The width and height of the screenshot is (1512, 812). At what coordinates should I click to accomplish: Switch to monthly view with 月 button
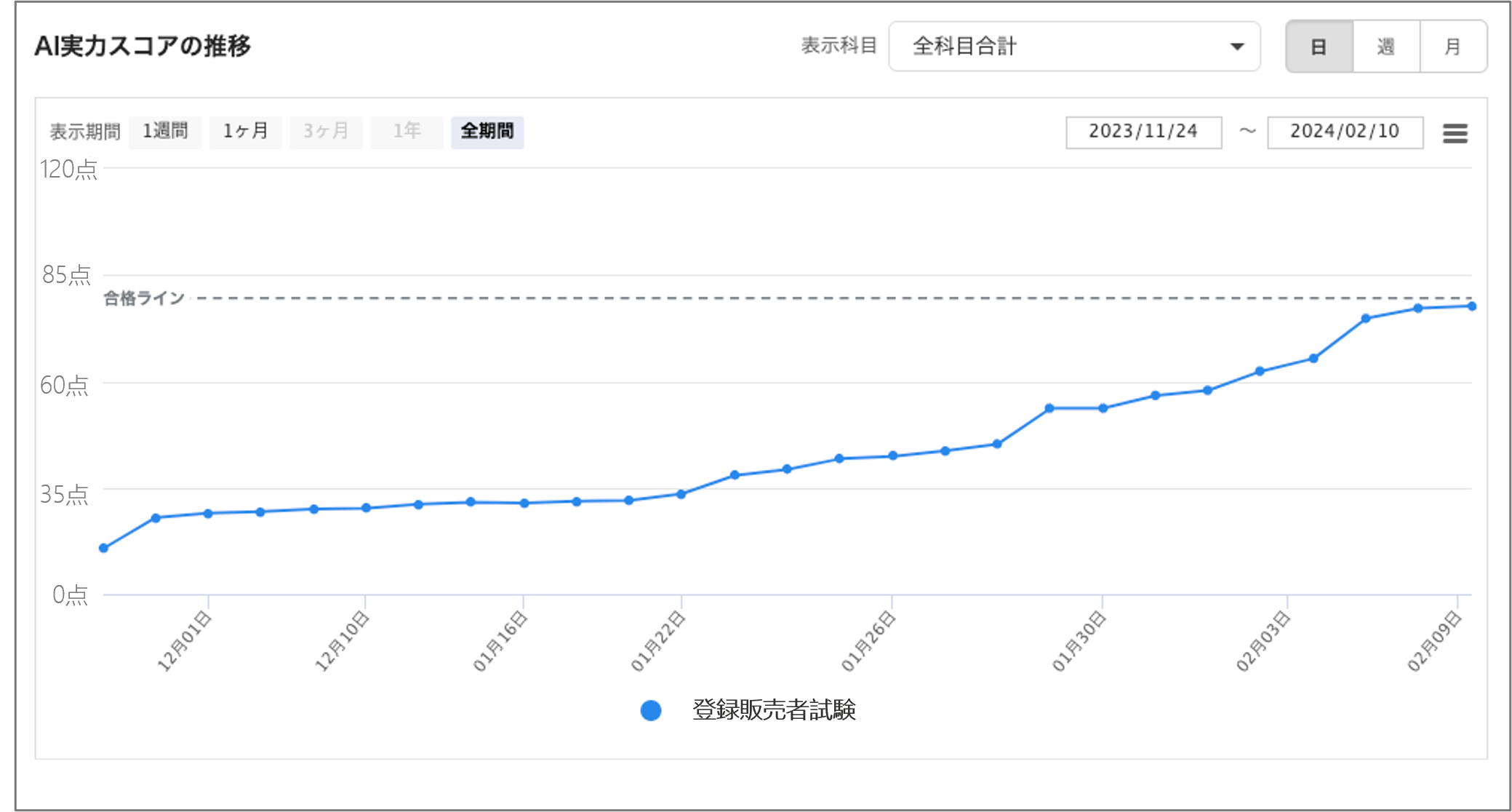coord(1452,47)
